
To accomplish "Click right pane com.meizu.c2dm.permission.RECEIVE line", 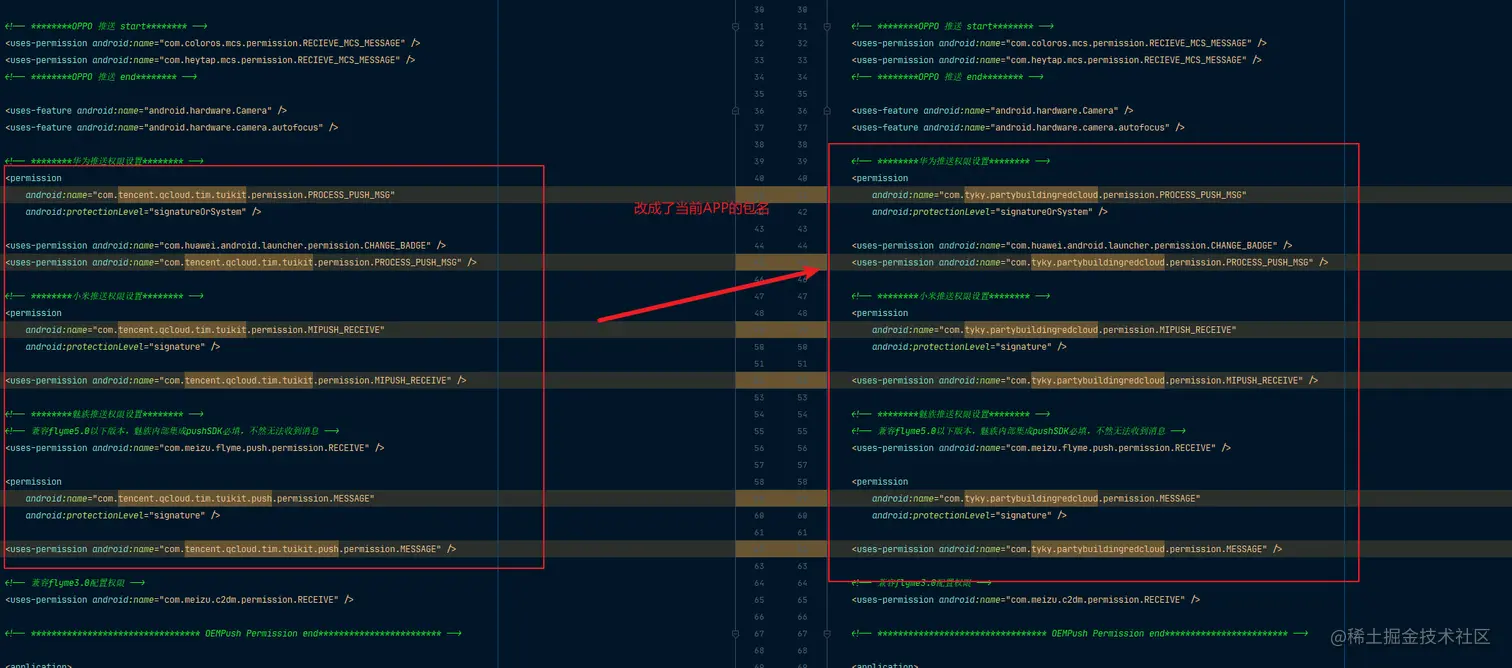I will coord(1025,600).
